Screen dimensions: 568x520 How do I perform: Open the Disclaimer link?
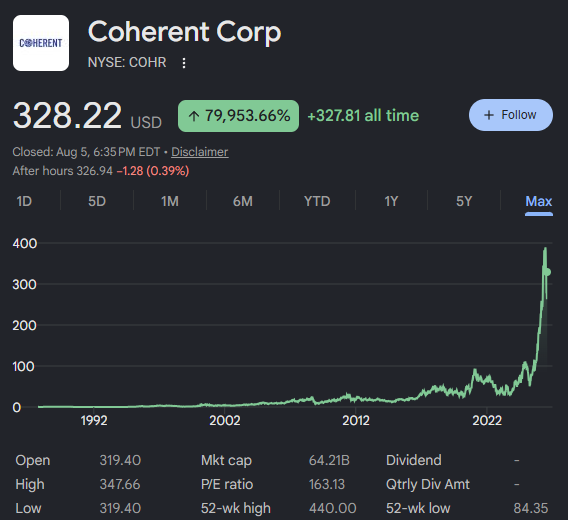click(200, 152)
